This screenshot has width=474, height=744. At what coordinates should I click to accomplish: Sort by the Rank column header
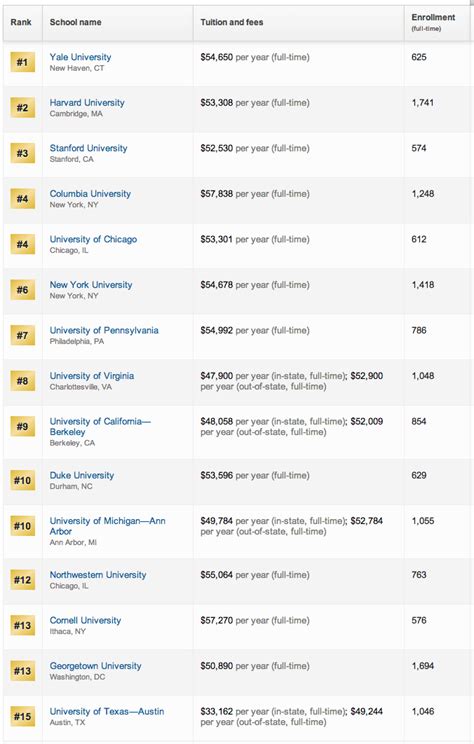point(21,22)
